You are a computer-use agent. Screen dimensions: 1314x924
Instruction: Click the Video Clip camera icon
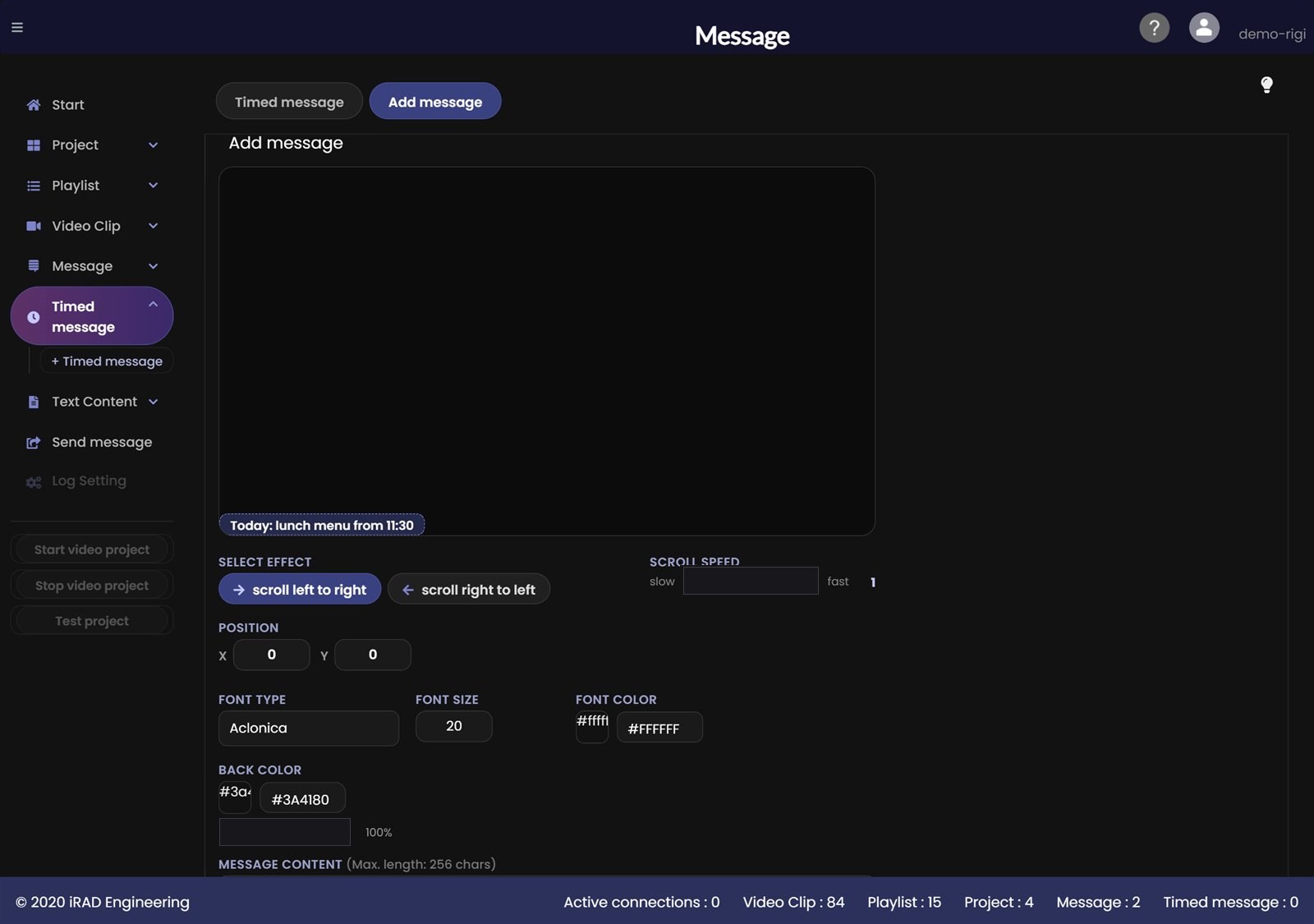(x=34, y=226)
